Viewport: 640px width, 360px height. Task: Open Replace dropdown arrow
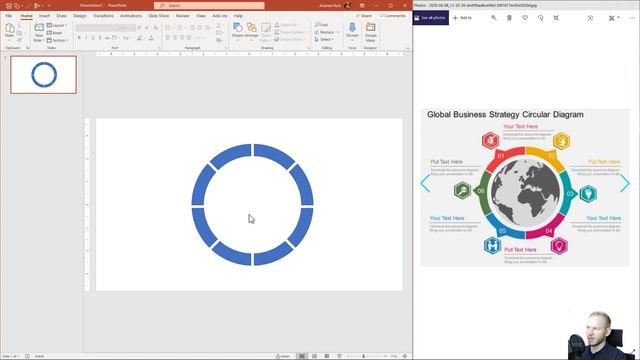tap(338, 32)
